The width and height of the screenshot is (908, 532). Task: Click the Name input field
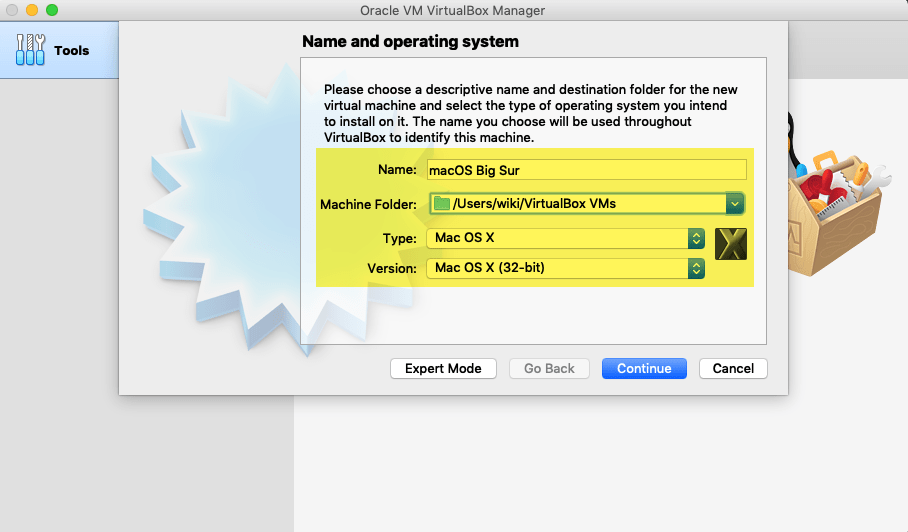click(587, 170)
